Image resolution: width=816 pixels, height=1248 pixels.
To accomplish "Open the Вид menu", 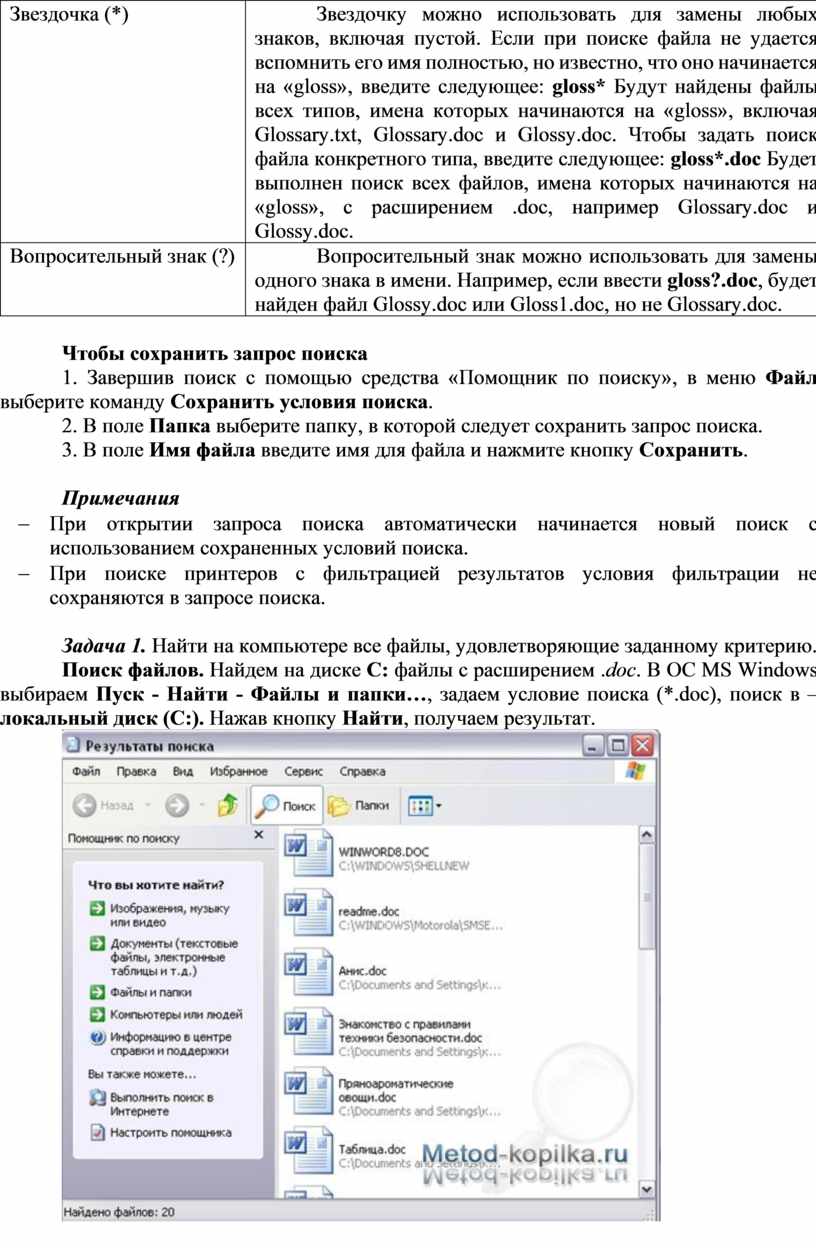I will click(x=183, y=771).
